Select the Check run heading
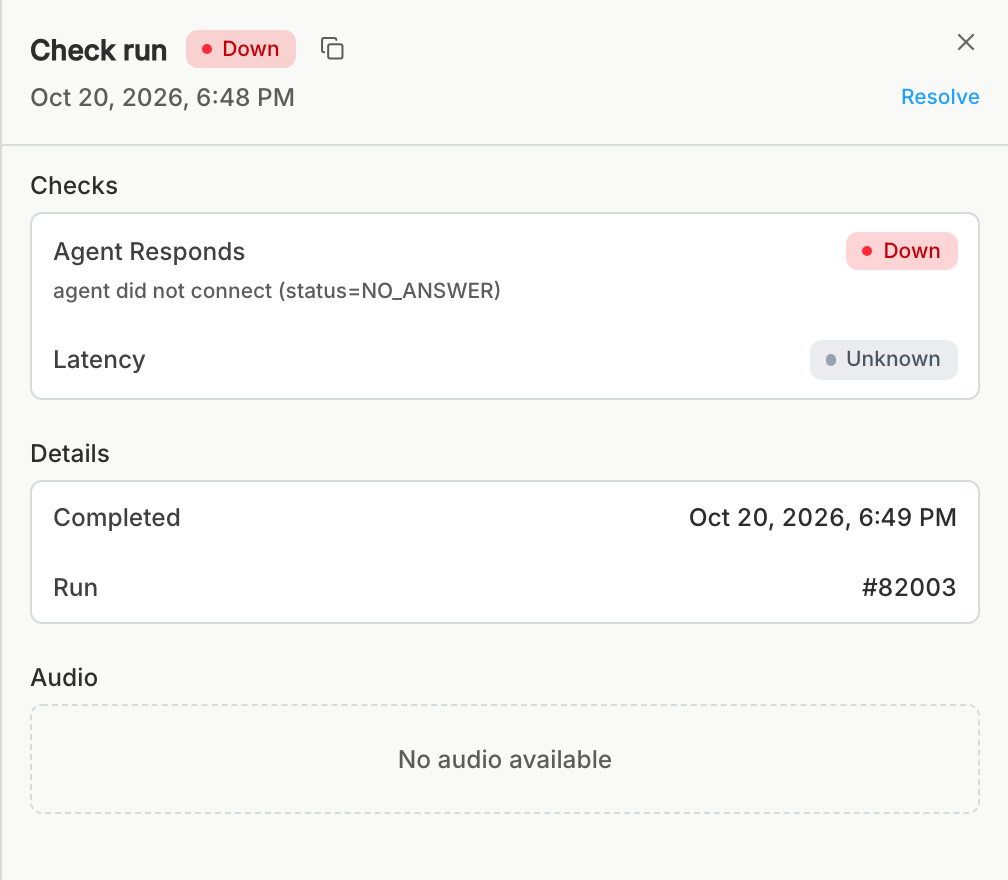The width and height of the screenshot is (1008, 880). pos(98,50)
